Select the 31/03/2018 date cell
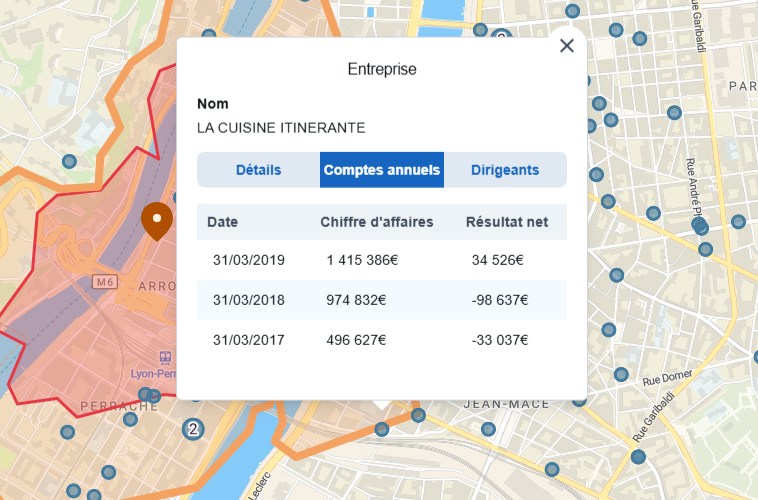The width and height of the screenshot is (758, 500). click(x=249, y=300)
